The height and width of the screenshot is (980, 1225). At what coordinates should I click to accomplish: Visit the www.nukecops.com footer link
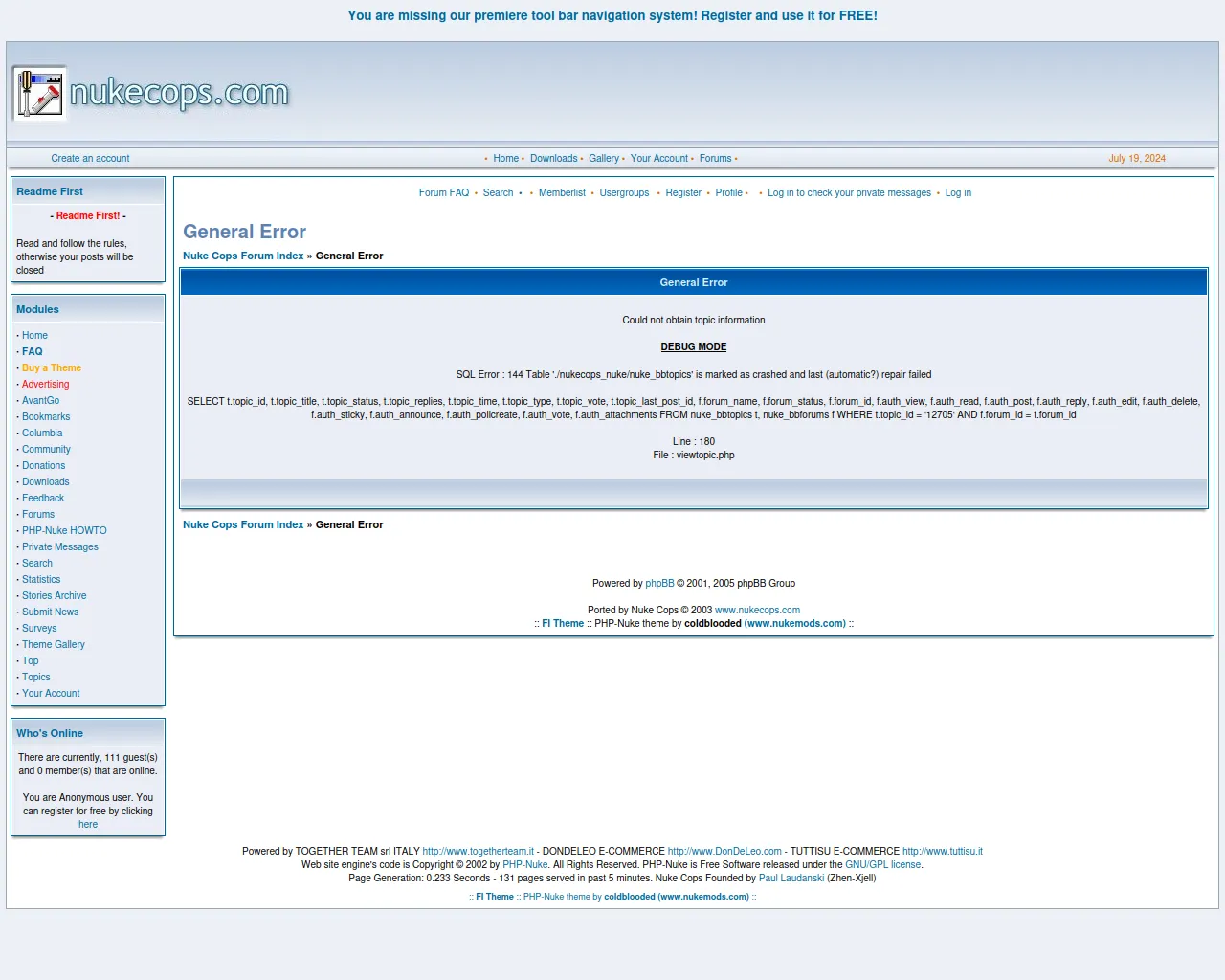point(757,611)
